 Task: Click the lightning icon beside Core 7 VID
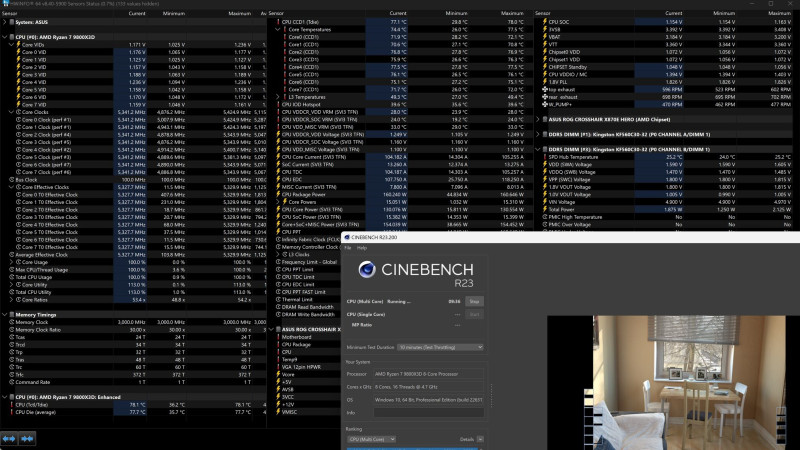pos(18,105)
